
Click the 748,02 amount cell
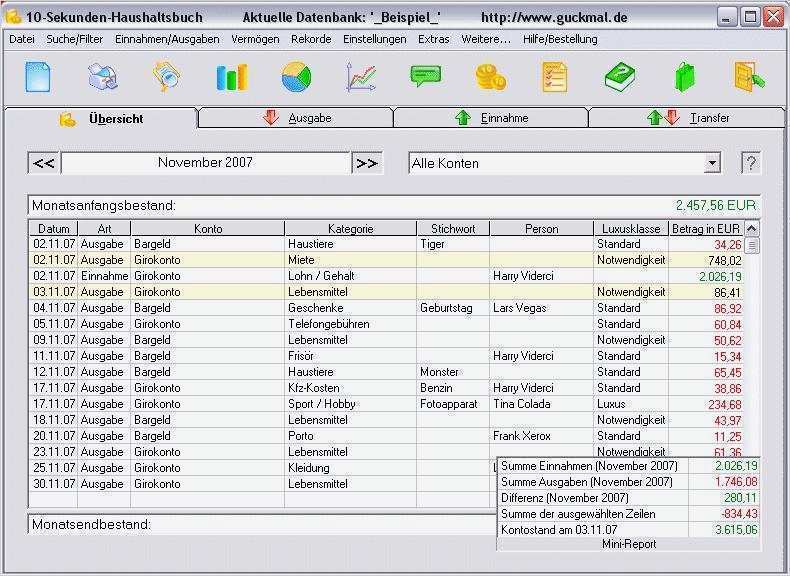[706, 260]
